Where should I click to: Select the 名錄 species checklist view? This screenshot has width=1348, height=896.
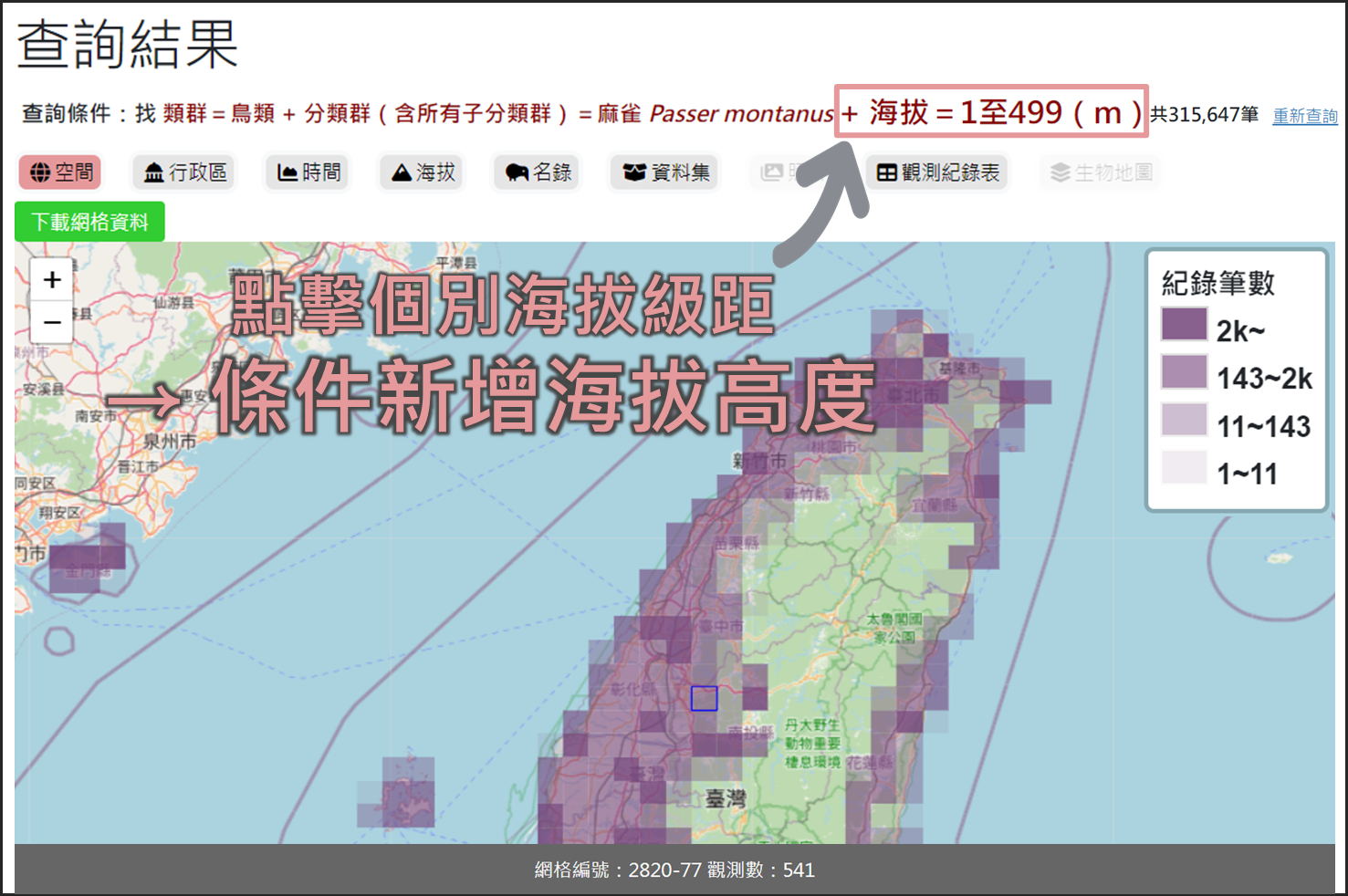pos(536,172)
